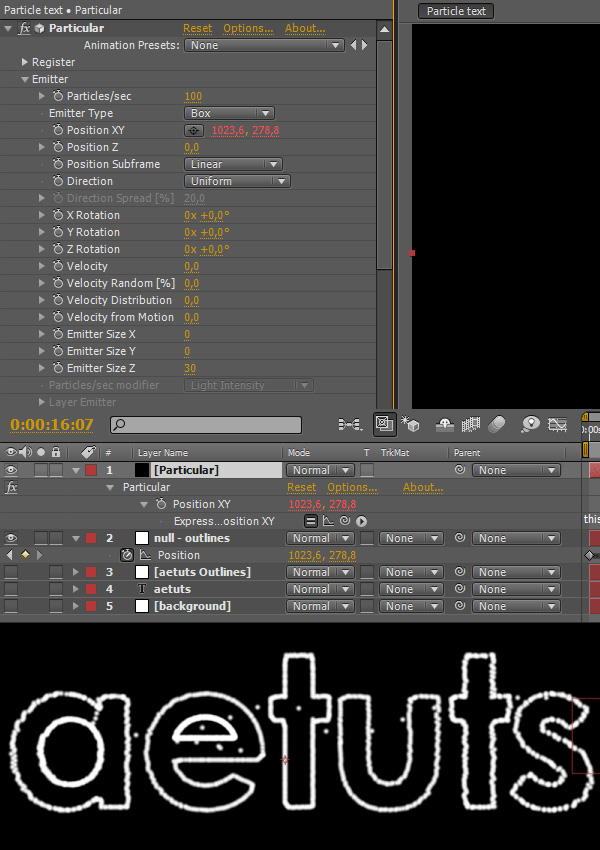600x850 pixels.
Task: Click the Direction stopwatch icon
Action: 58,181
